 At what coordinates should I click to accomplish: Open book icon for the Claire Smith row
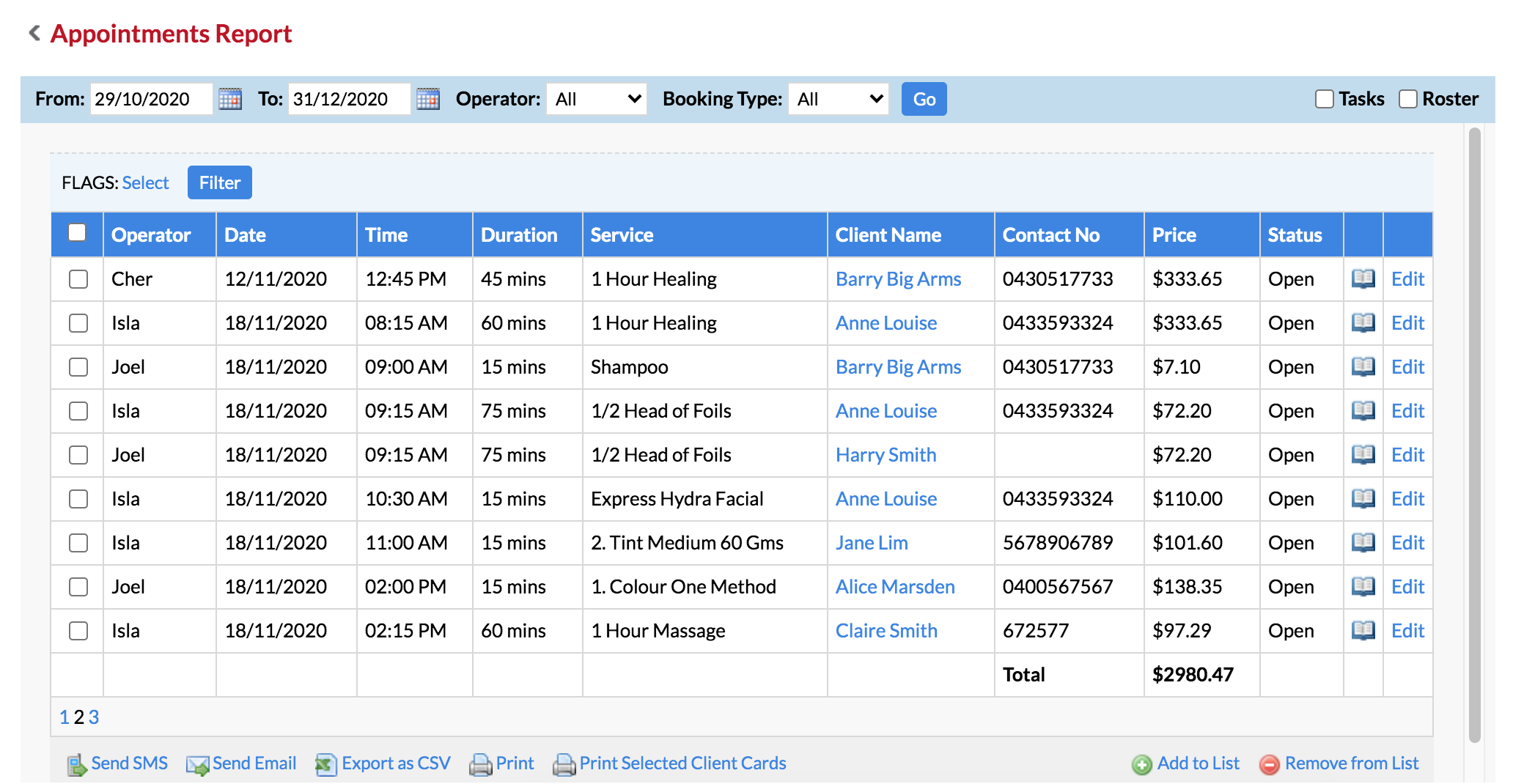pos(1363,631)
